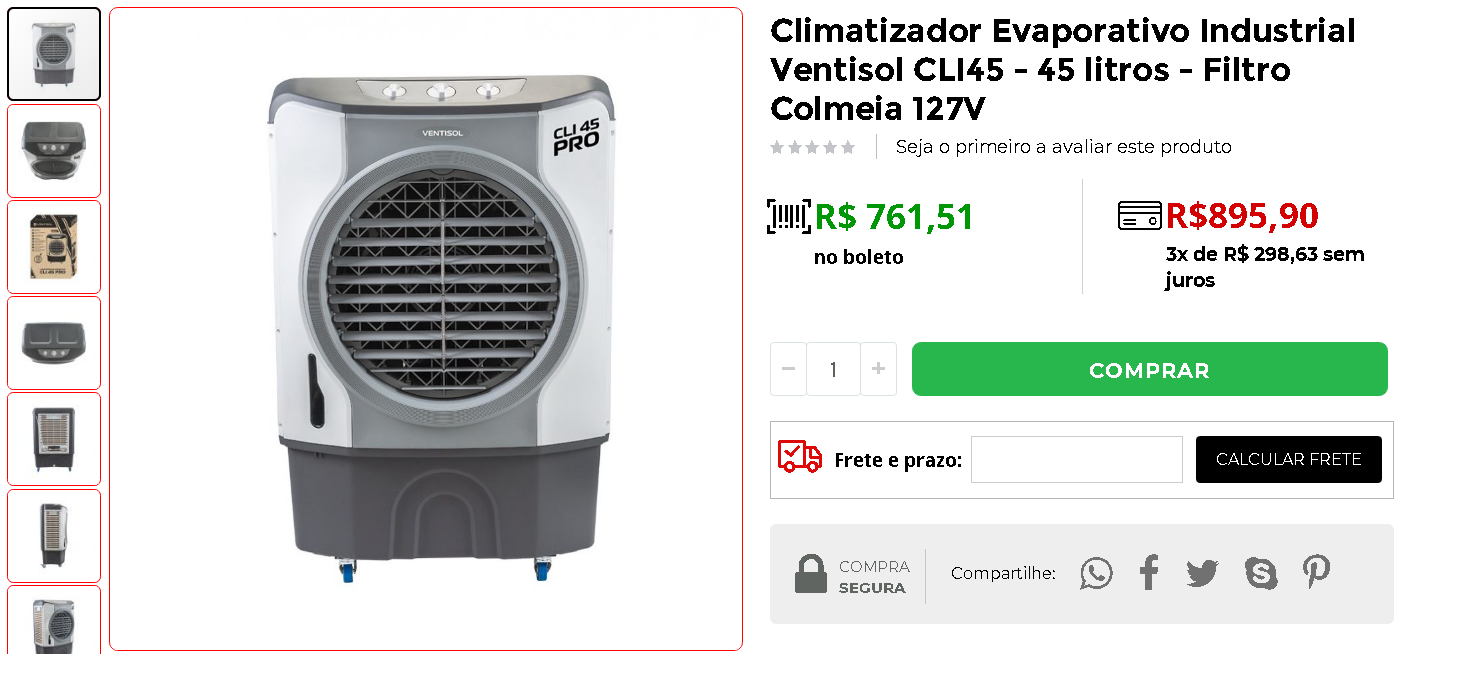
Task: Share product on Pinterest
Action: (x=1316, y=572)
